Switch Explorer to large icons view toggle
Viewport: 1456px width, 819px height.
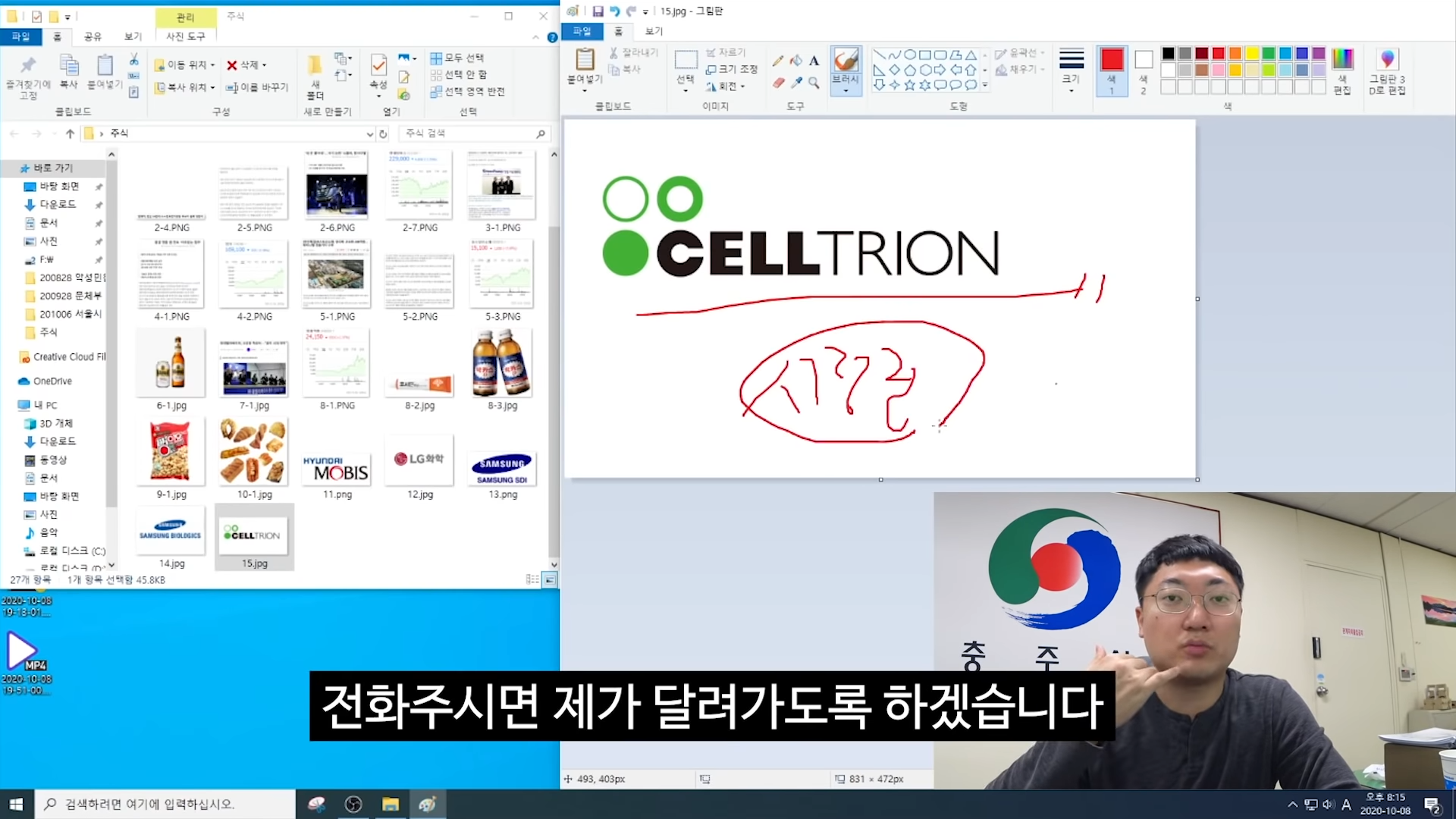[x=550, y=579]
